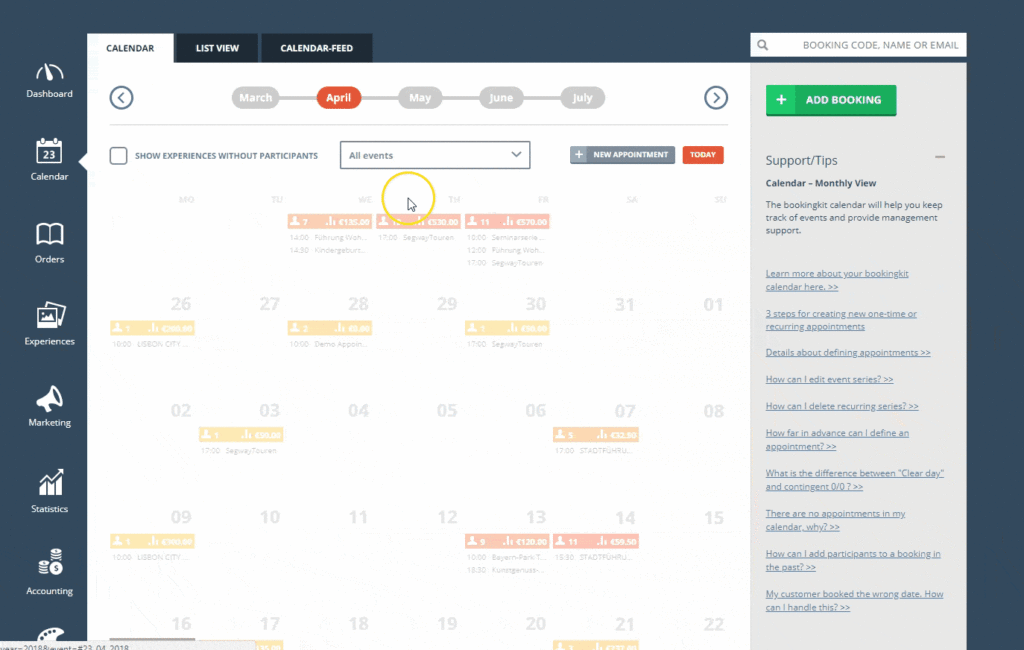Open the Statistics chart icon
The height and width of the screenshot is (650, 1024).
click(50, 483)
